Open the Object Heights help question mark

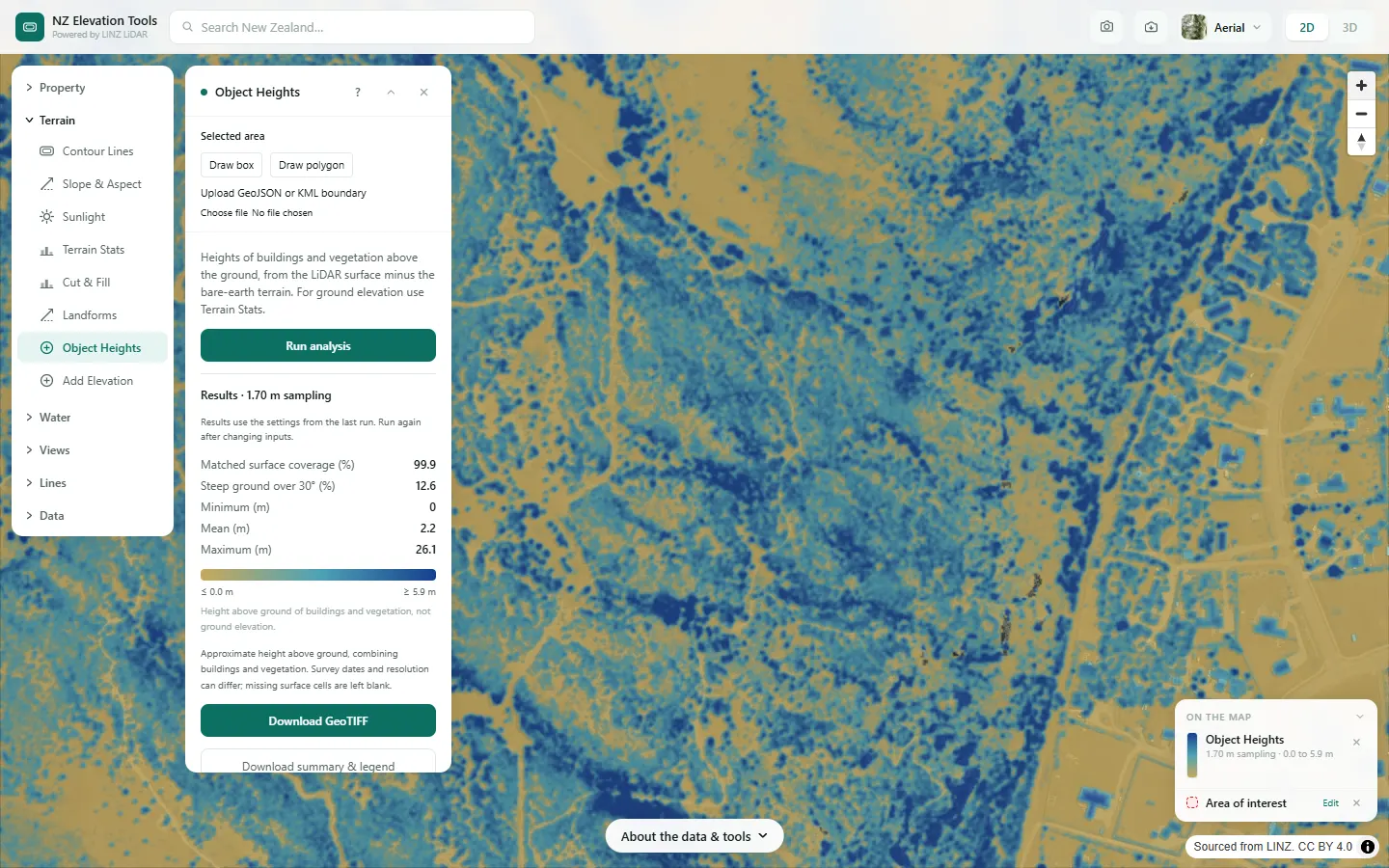tap(358, 93)
